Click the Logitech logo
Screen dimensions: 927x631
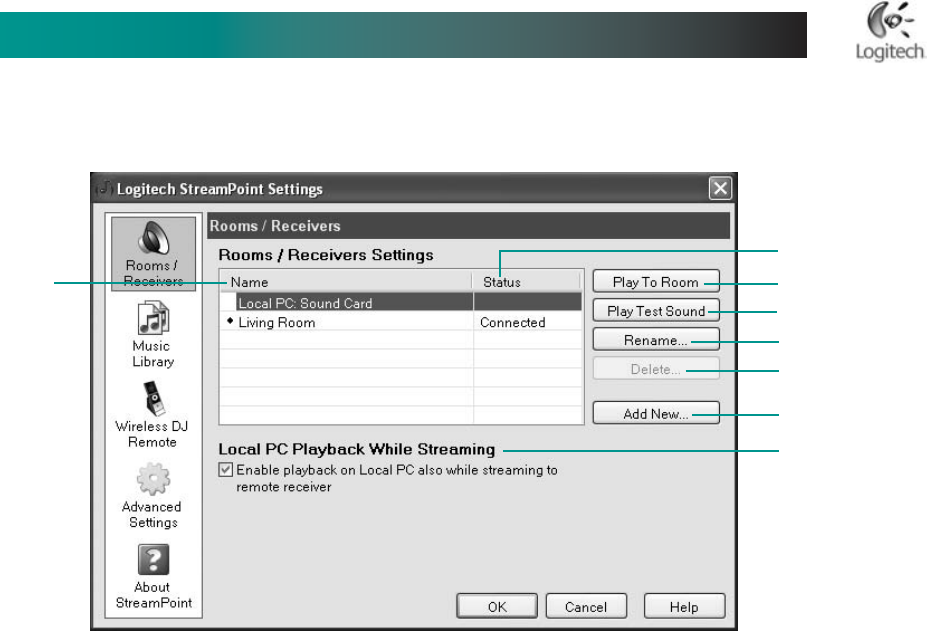click(890, 32)
